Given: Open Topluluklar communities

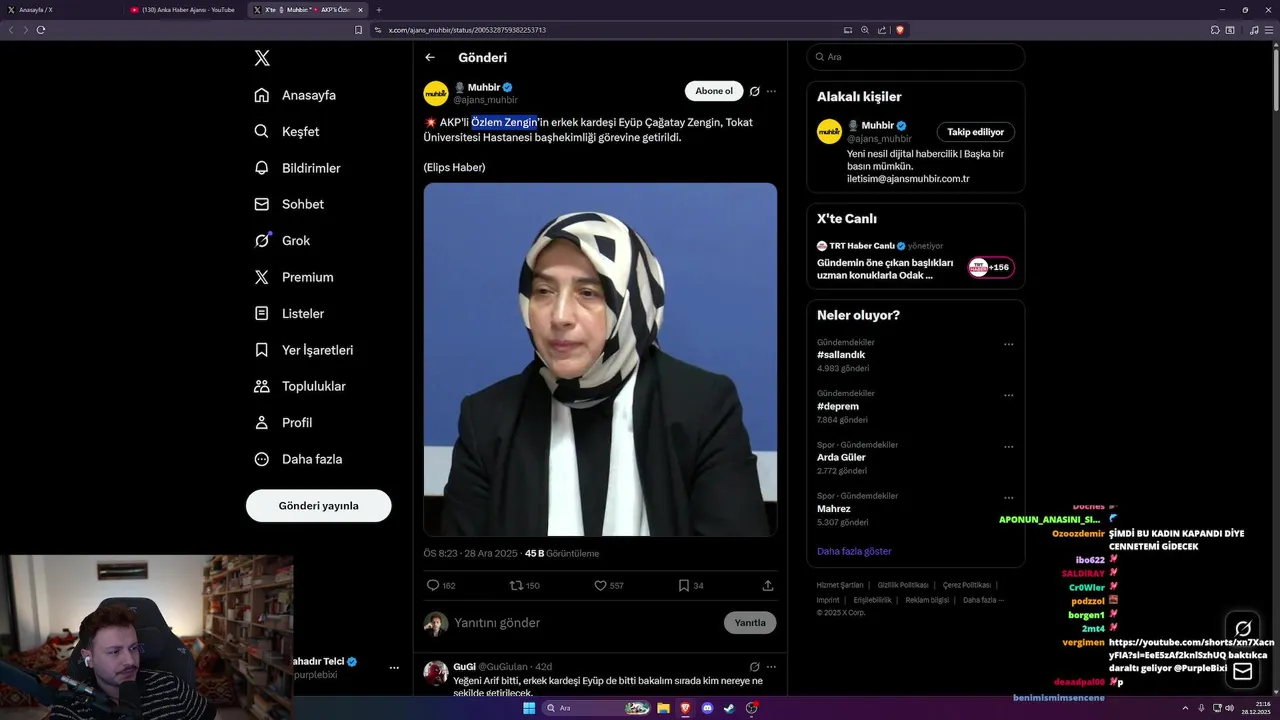Looking at the screenshot, I should [x=300, y=386].
